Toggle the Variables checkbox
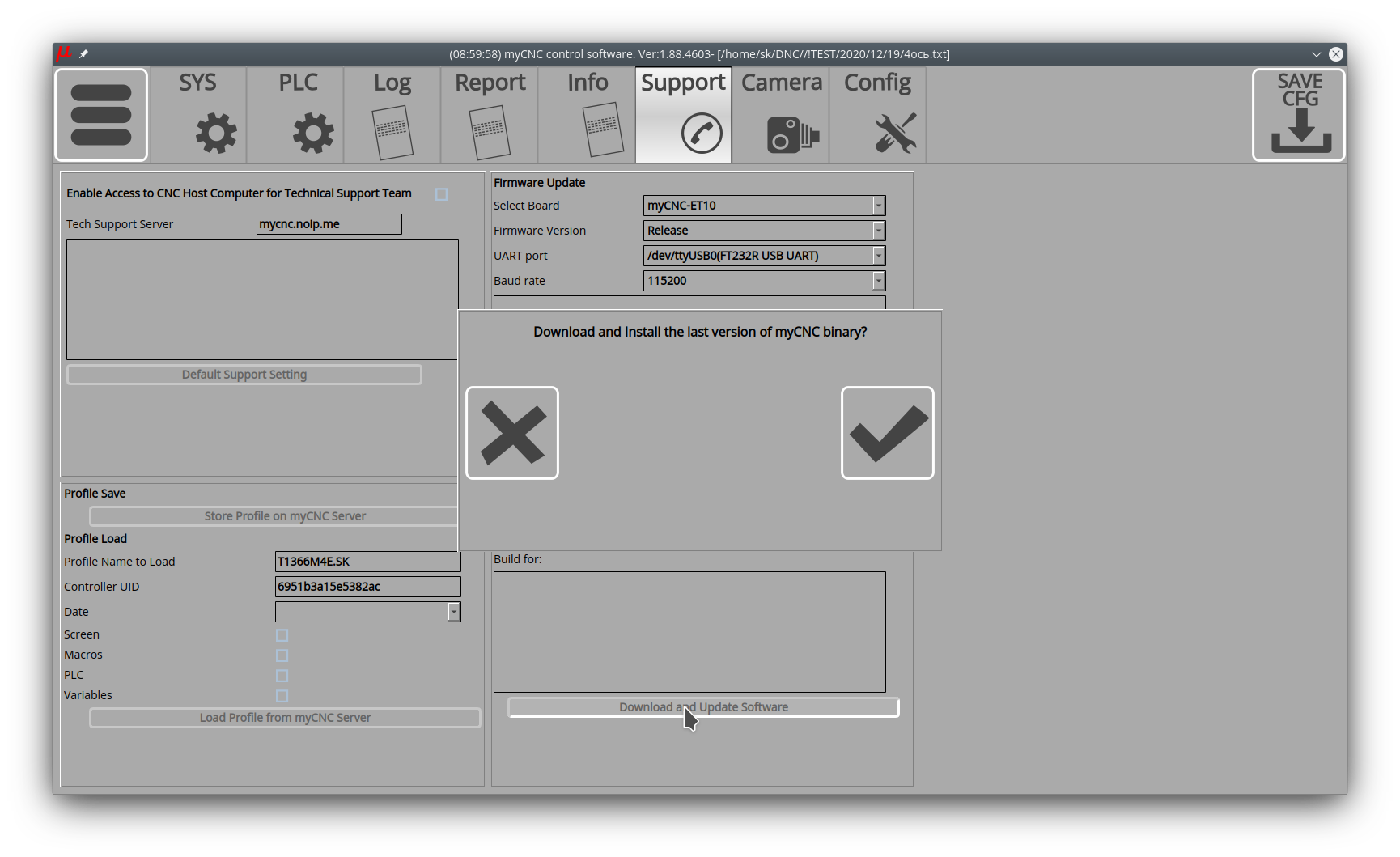The width and height of the screenshot is (1400, 857). pos(282,696)
